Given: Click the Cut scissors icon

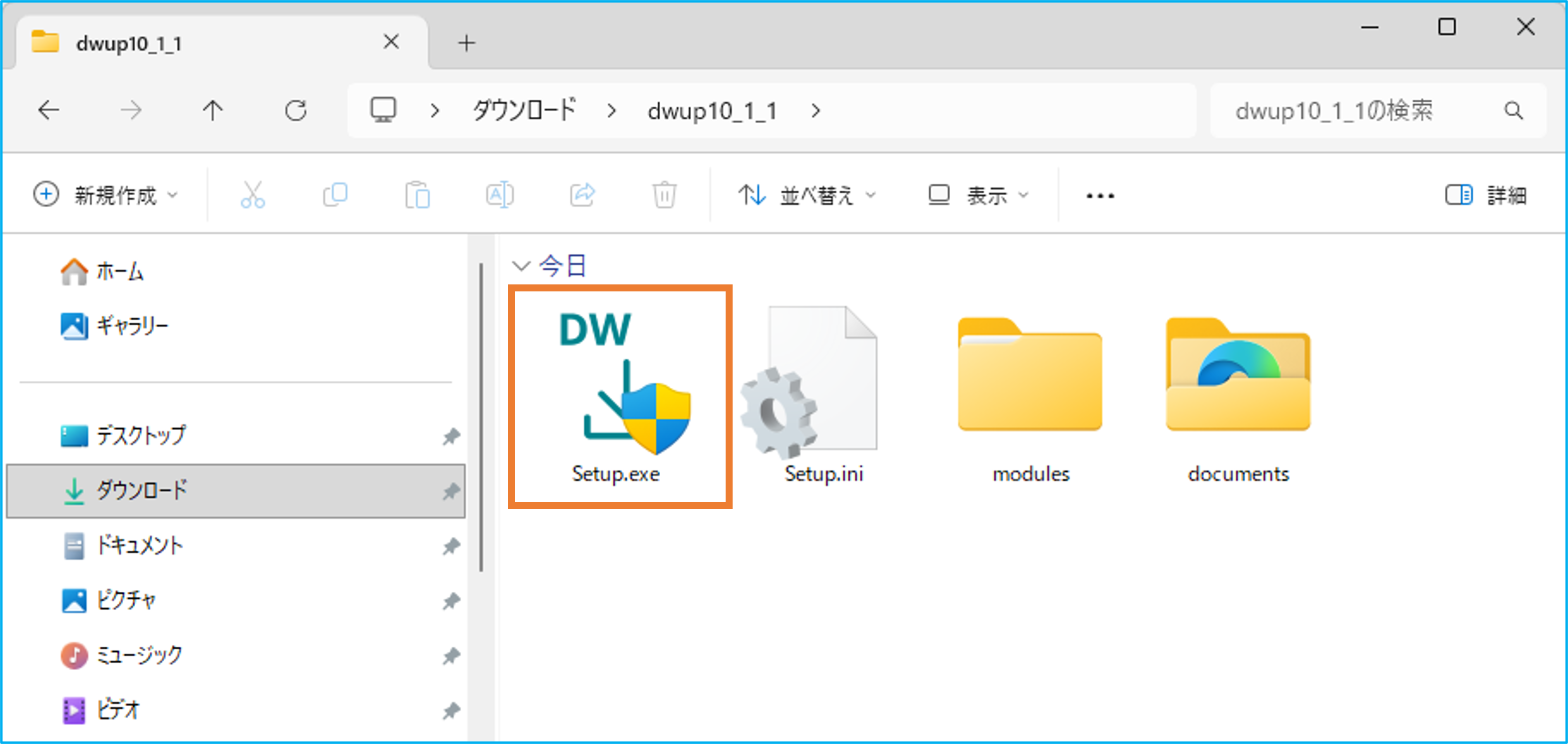Looking at the screenshot, I should tap(253, 195).
